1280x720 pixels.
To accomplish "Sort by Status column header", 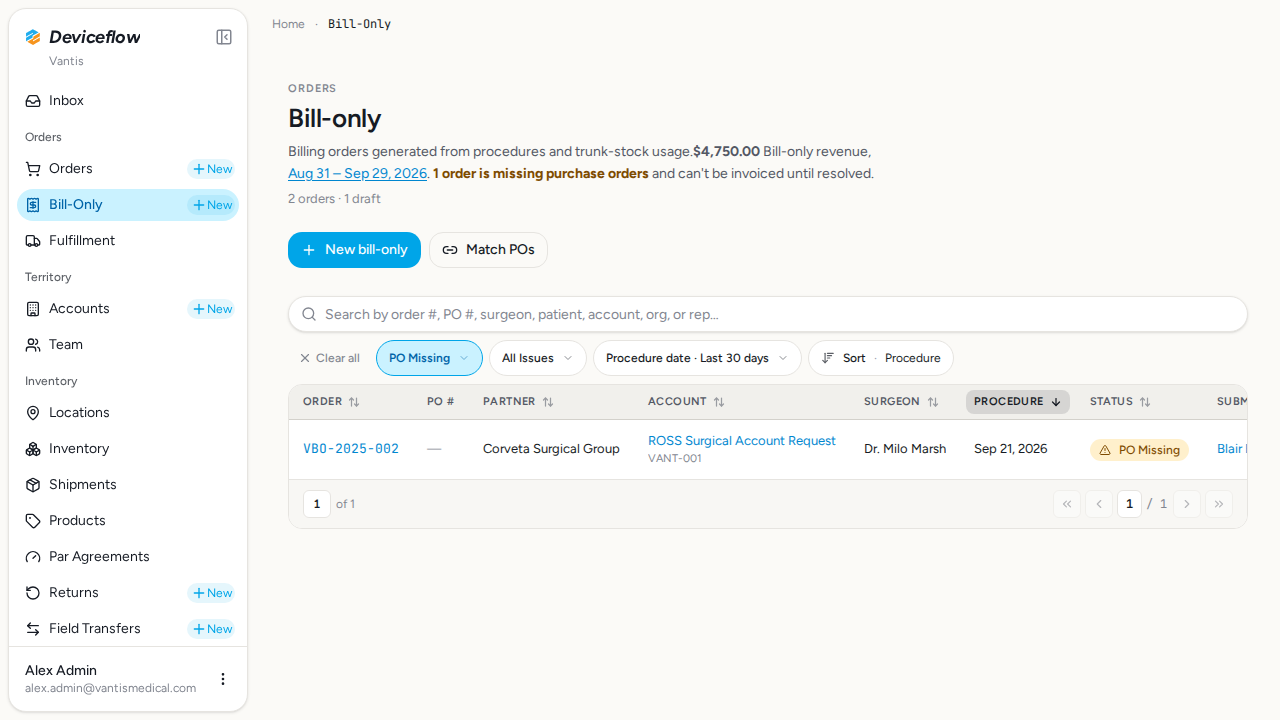I will pos(1120,402).
